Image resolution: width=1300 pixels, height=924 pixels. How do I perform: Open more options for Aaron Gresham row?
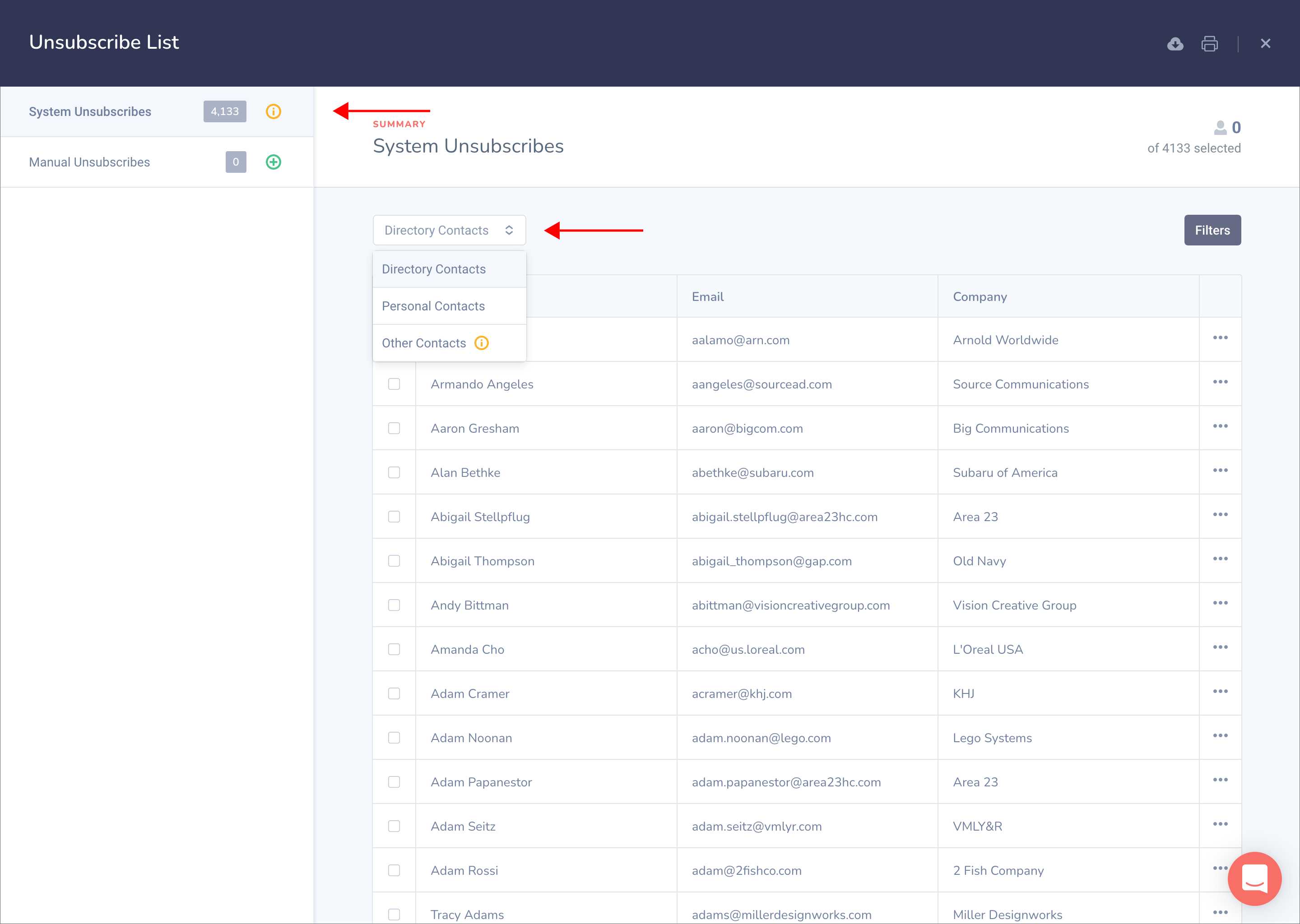pos(1220,426)
